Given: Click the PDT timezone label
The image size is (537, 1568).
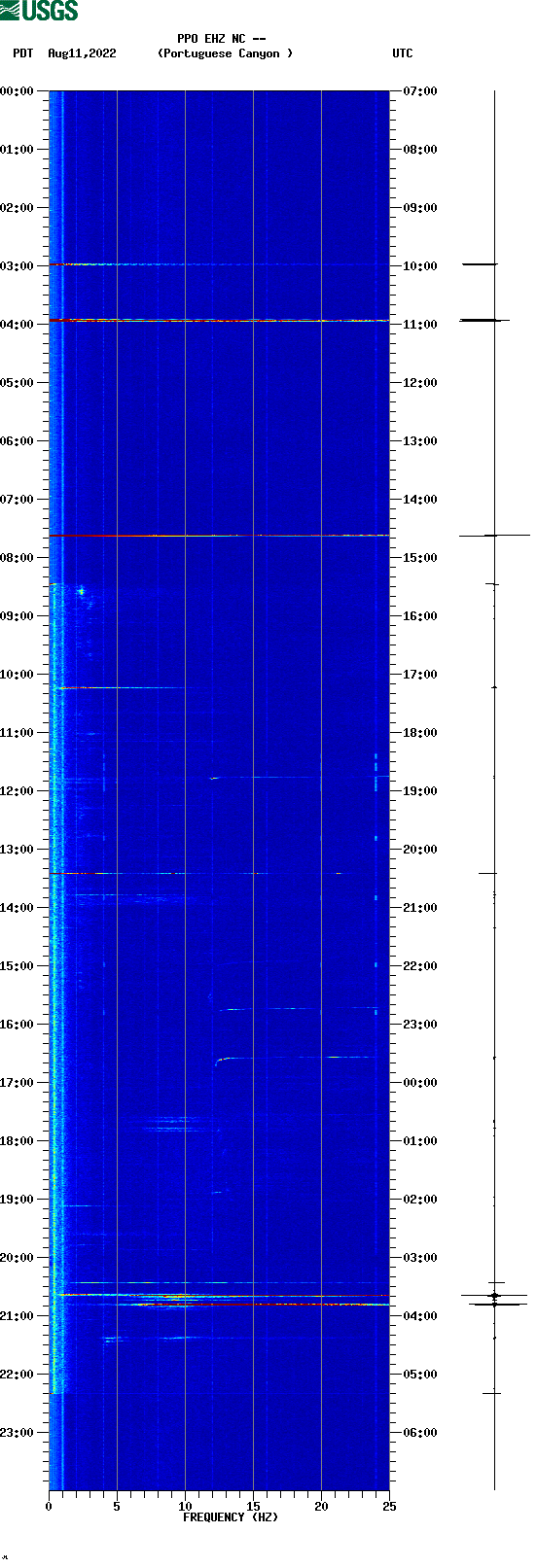Looking at the screenshot, I should (x=22, y=53).
